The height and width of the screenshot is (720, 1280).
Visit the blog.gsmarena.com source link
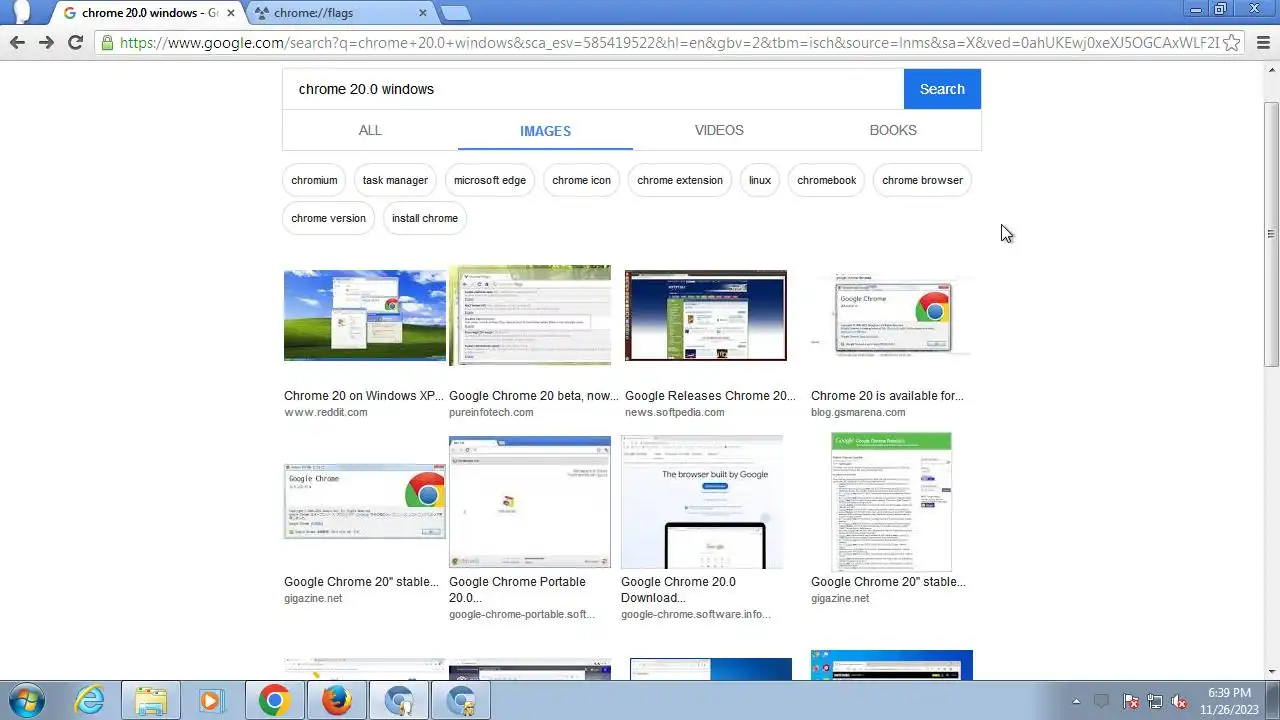(x=858, y=412)
